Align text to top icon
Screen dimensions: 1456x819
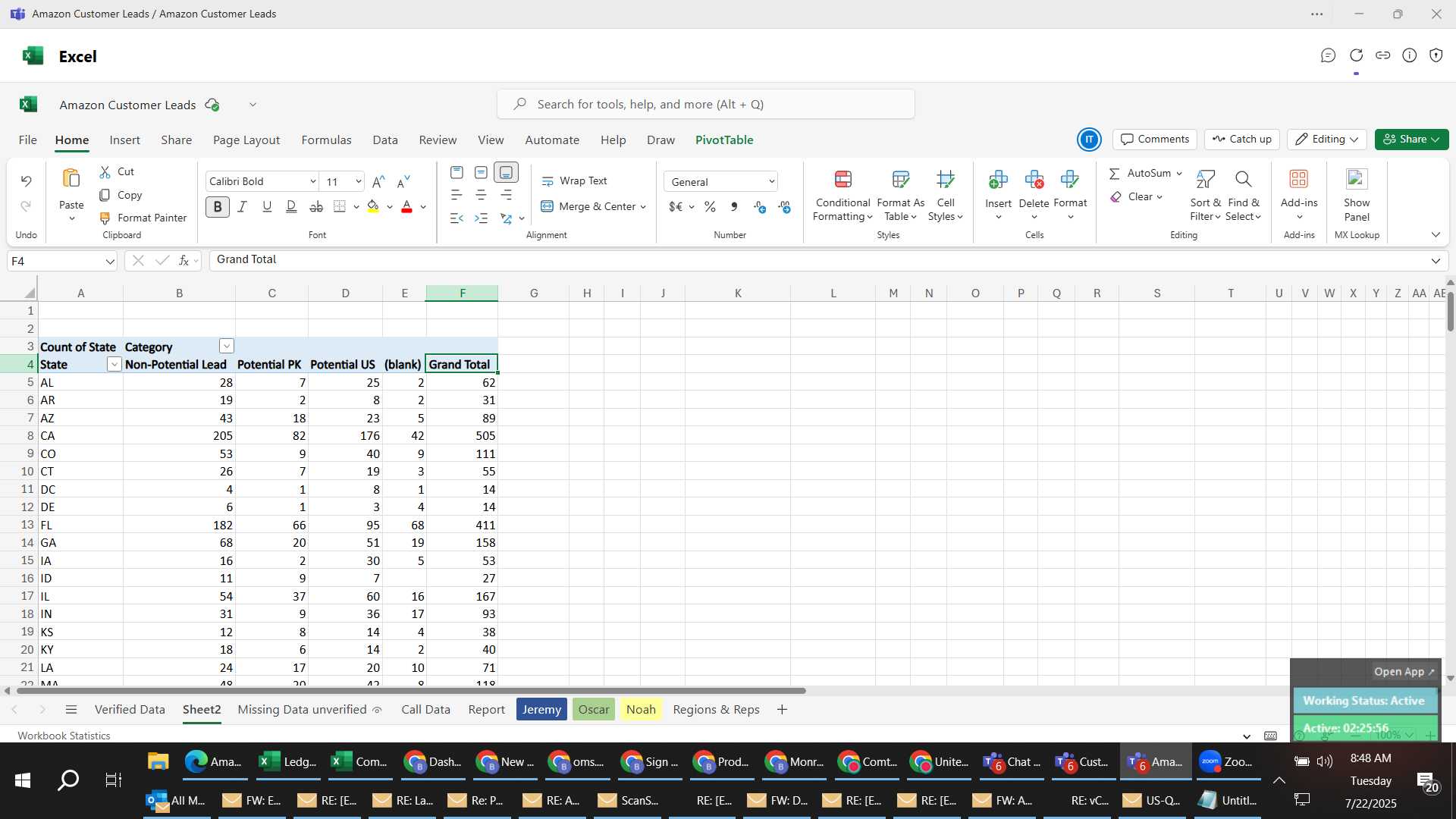coord(457,173)
